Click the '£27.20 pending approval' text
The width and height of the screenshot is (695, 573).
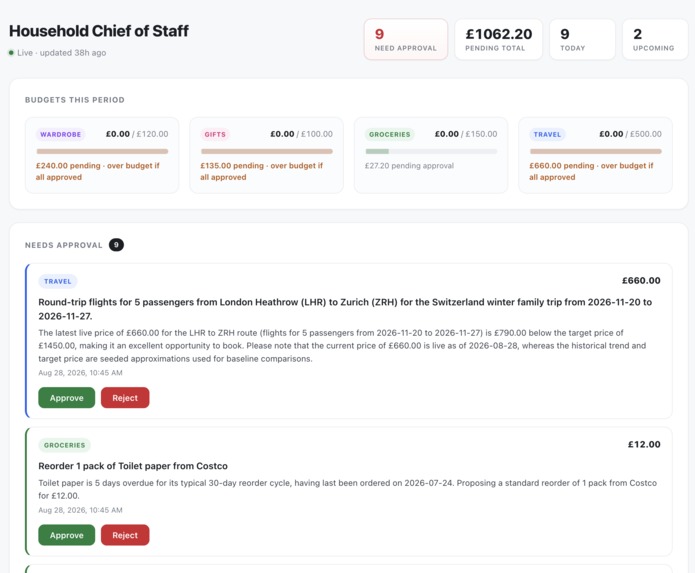point(409,166)
